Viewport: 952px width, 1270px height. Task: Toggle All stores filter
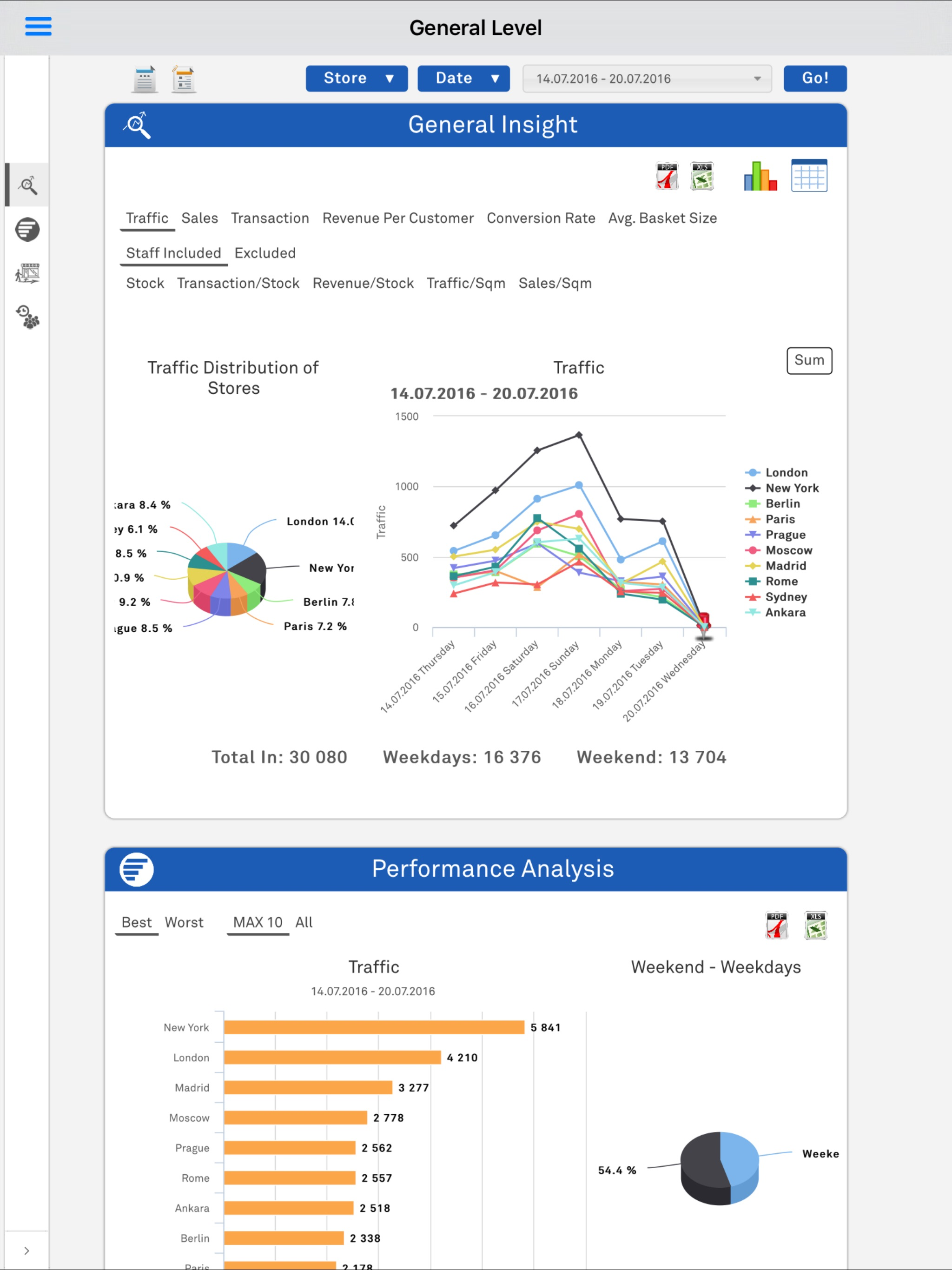pyautogui.click(x=304, y=922)
